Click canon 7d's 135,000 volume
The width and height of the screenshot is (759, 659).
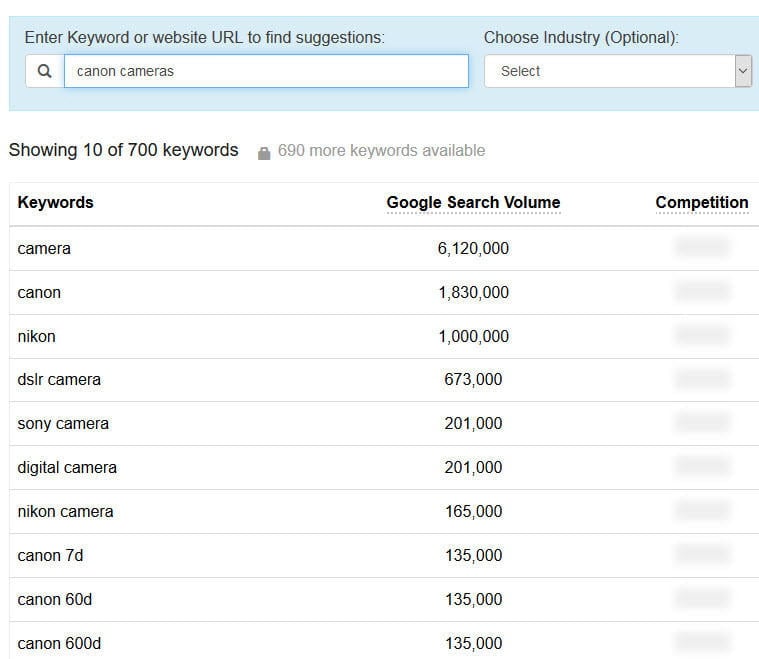[x=473, y=555]
